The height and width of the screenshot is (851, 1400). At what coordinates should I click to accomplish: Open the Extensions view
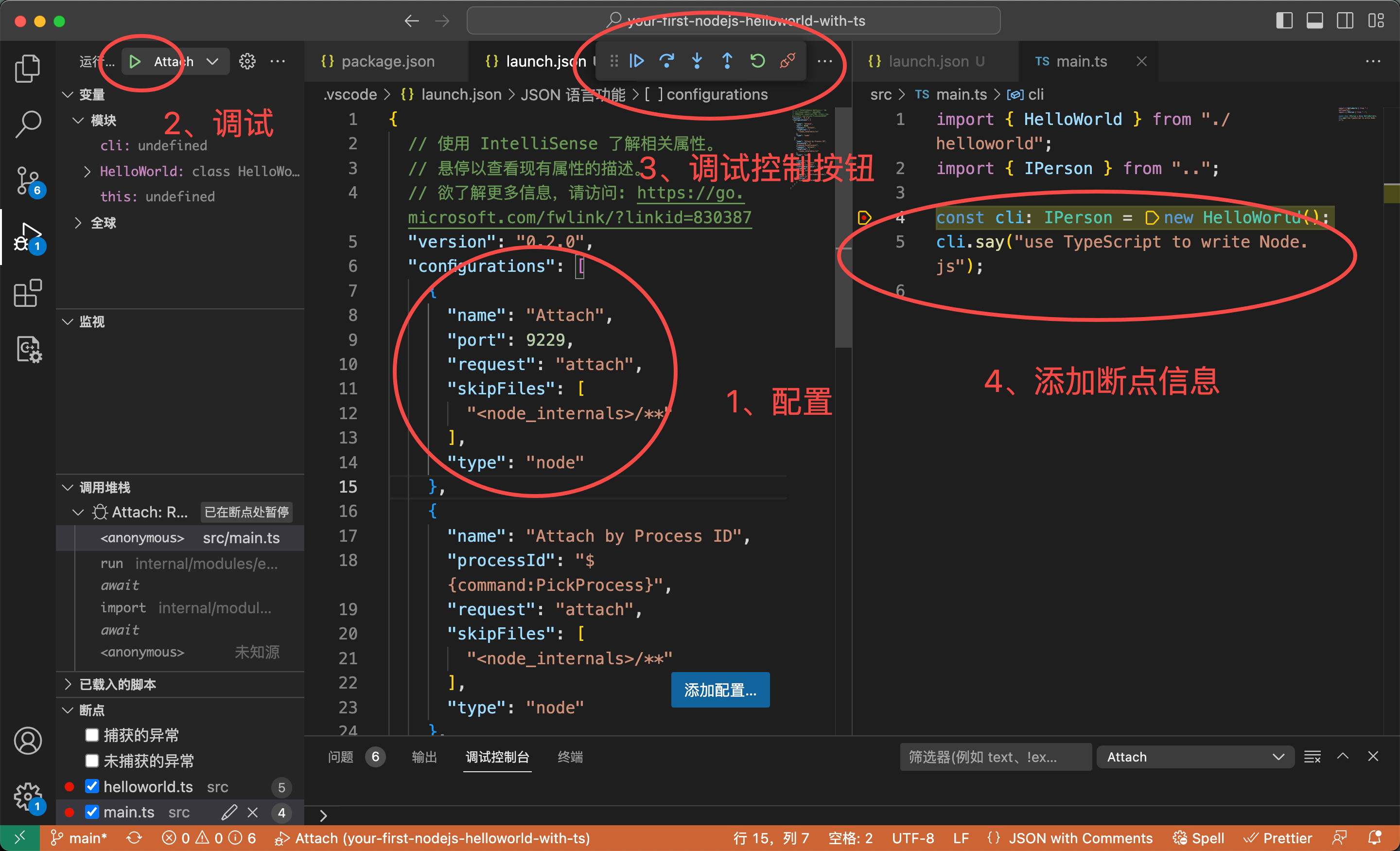coord(27,293)
